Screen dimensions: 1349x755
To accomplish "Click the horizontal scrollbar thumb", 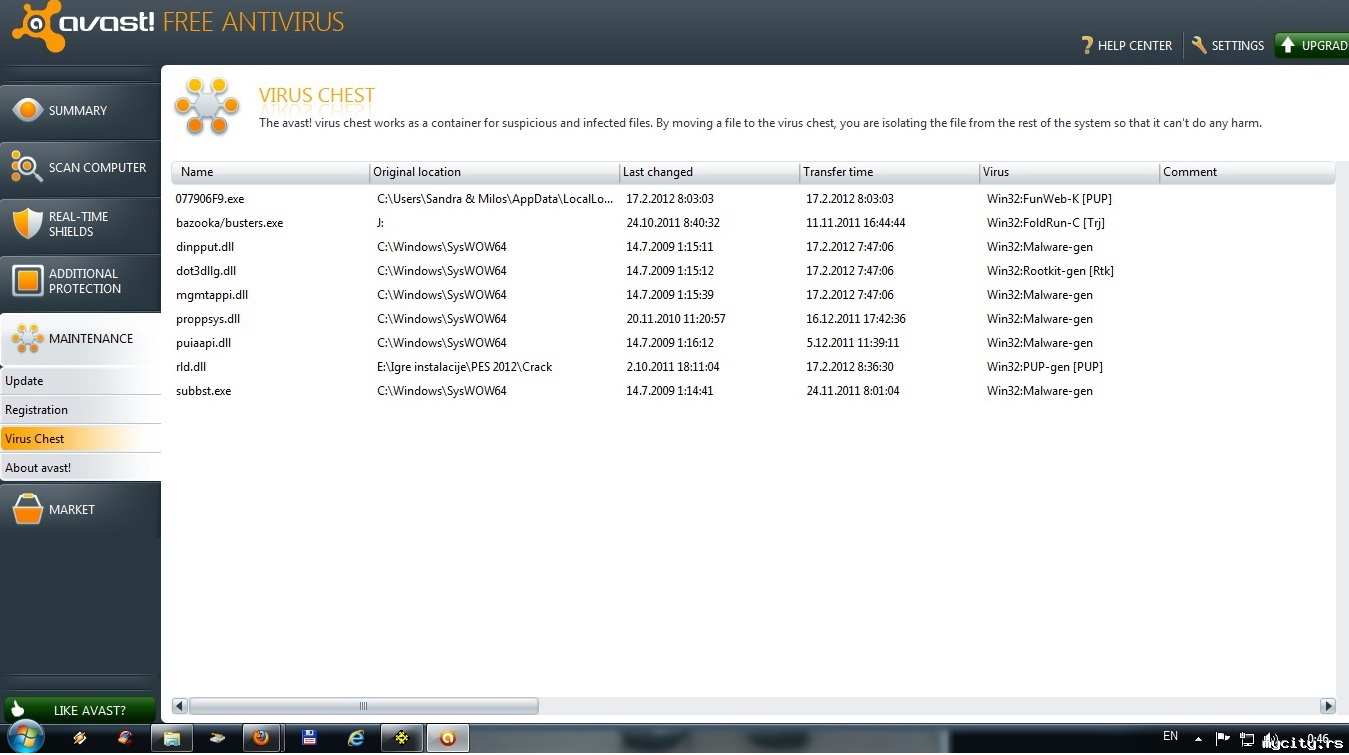I will point(364,706).
